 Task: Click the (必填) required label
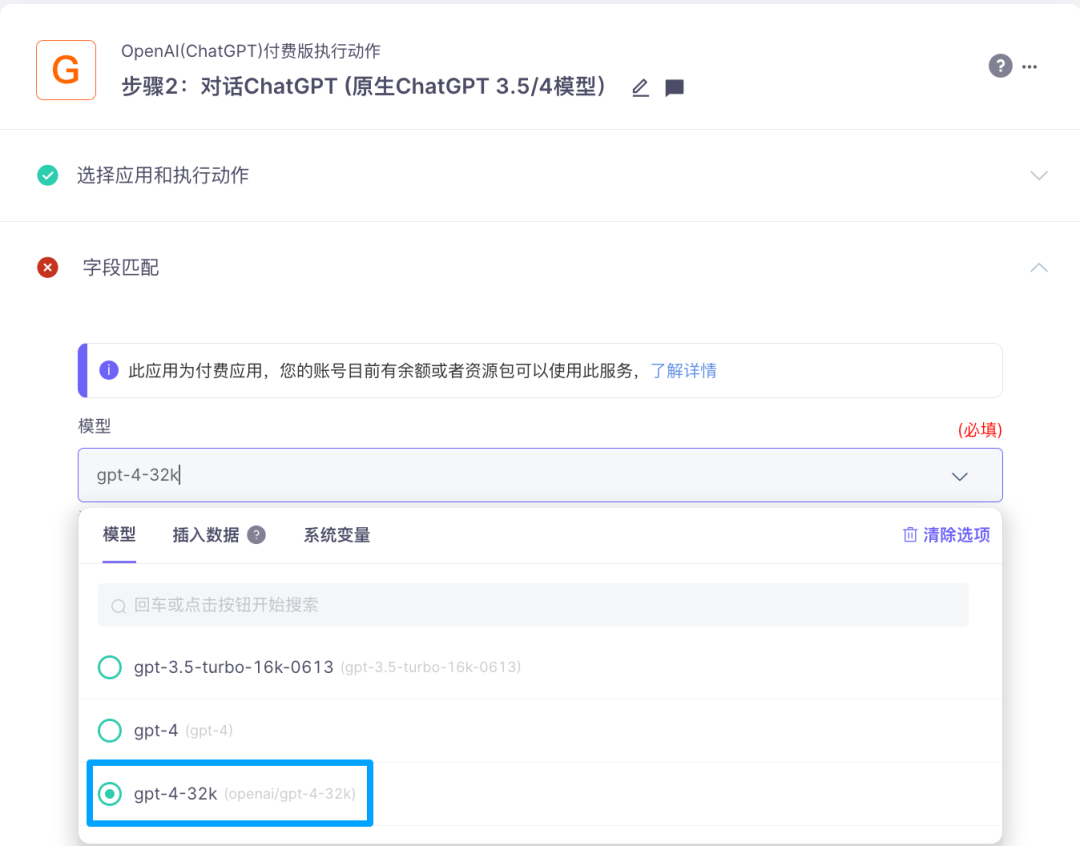click(979, 430)
